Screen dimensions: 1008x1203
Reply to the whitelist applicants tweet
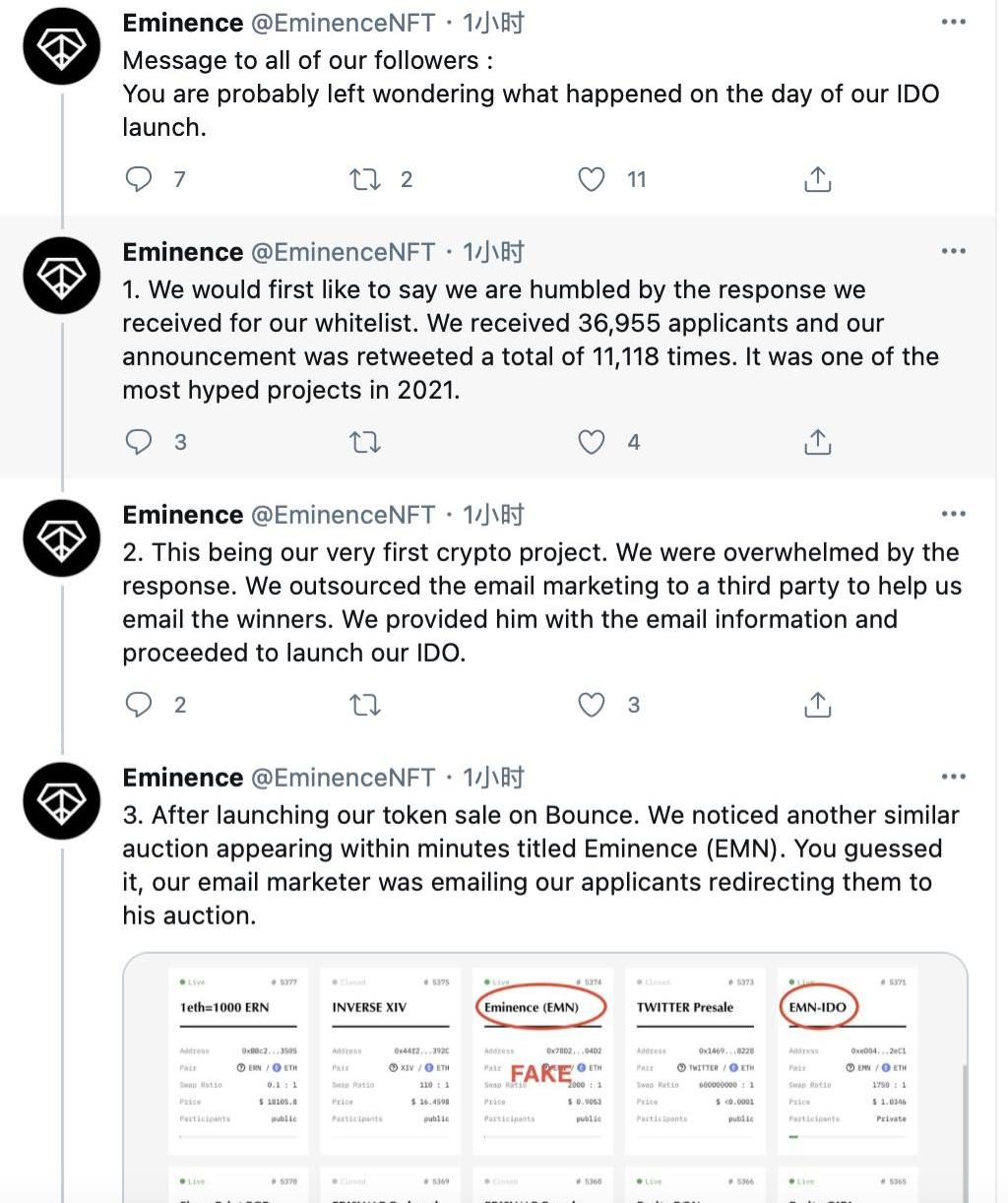140,442
